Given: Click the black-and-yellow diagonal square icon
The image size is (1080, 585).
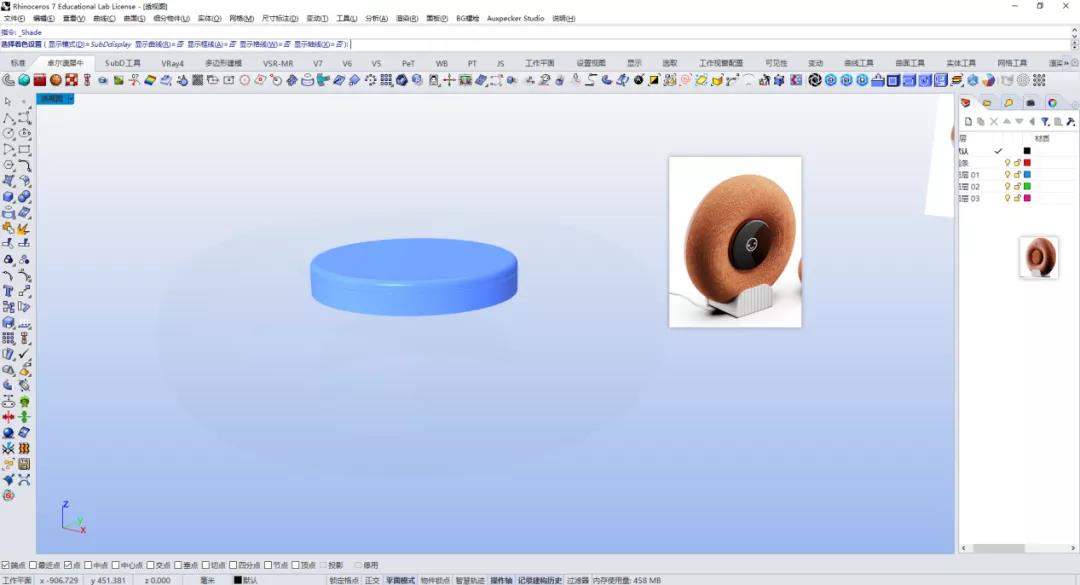Looking at the screenshot, I should (x=654, y=81).
